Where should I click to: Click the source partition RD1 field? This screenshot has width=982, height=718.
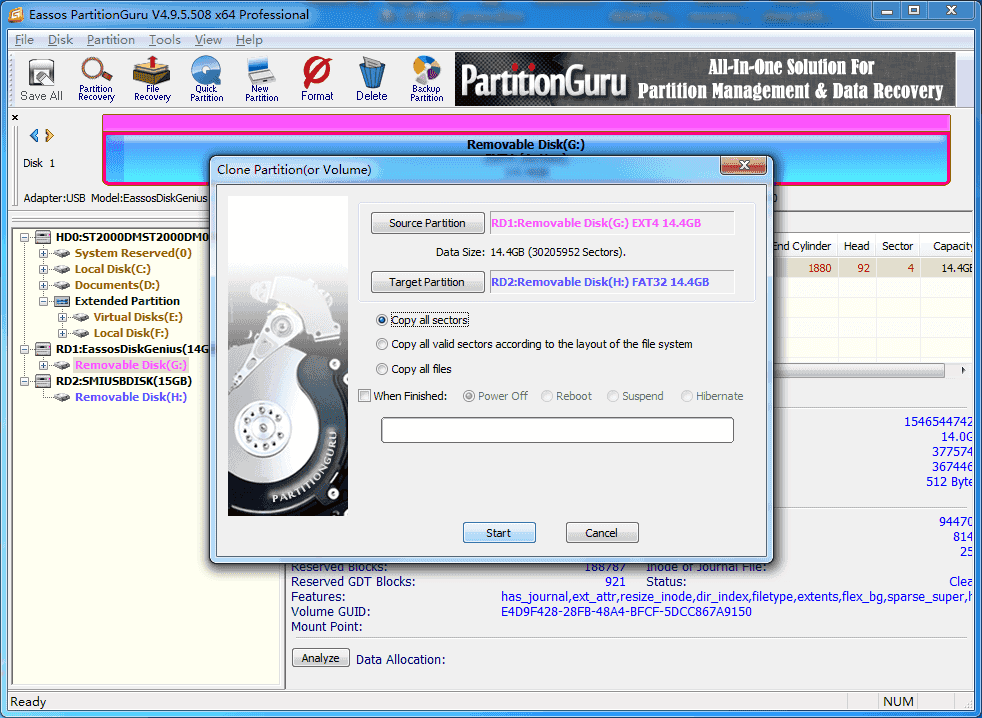point(612,223)
